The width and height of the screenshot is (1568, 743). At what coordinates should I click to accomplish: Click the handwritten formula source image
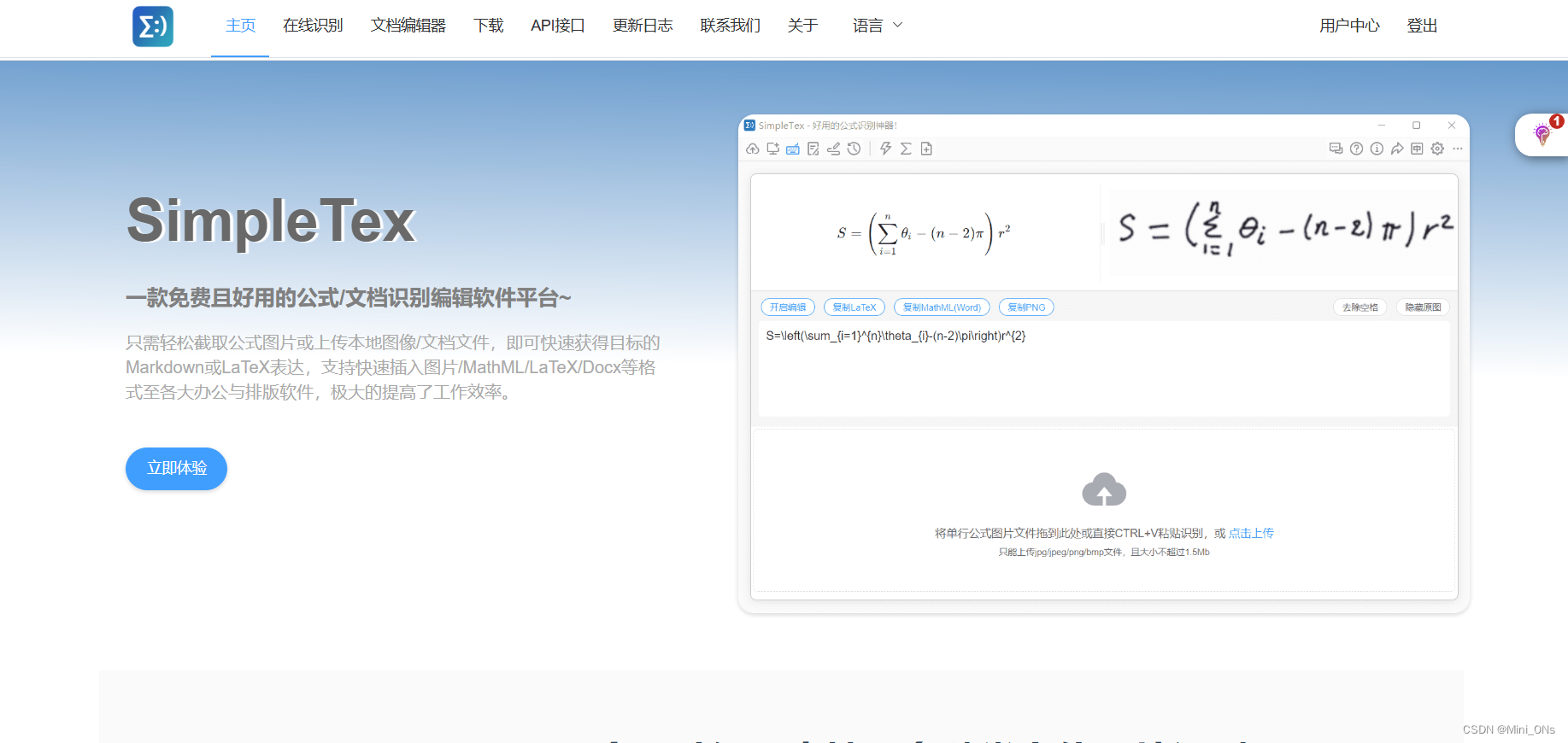(1283, 231)
